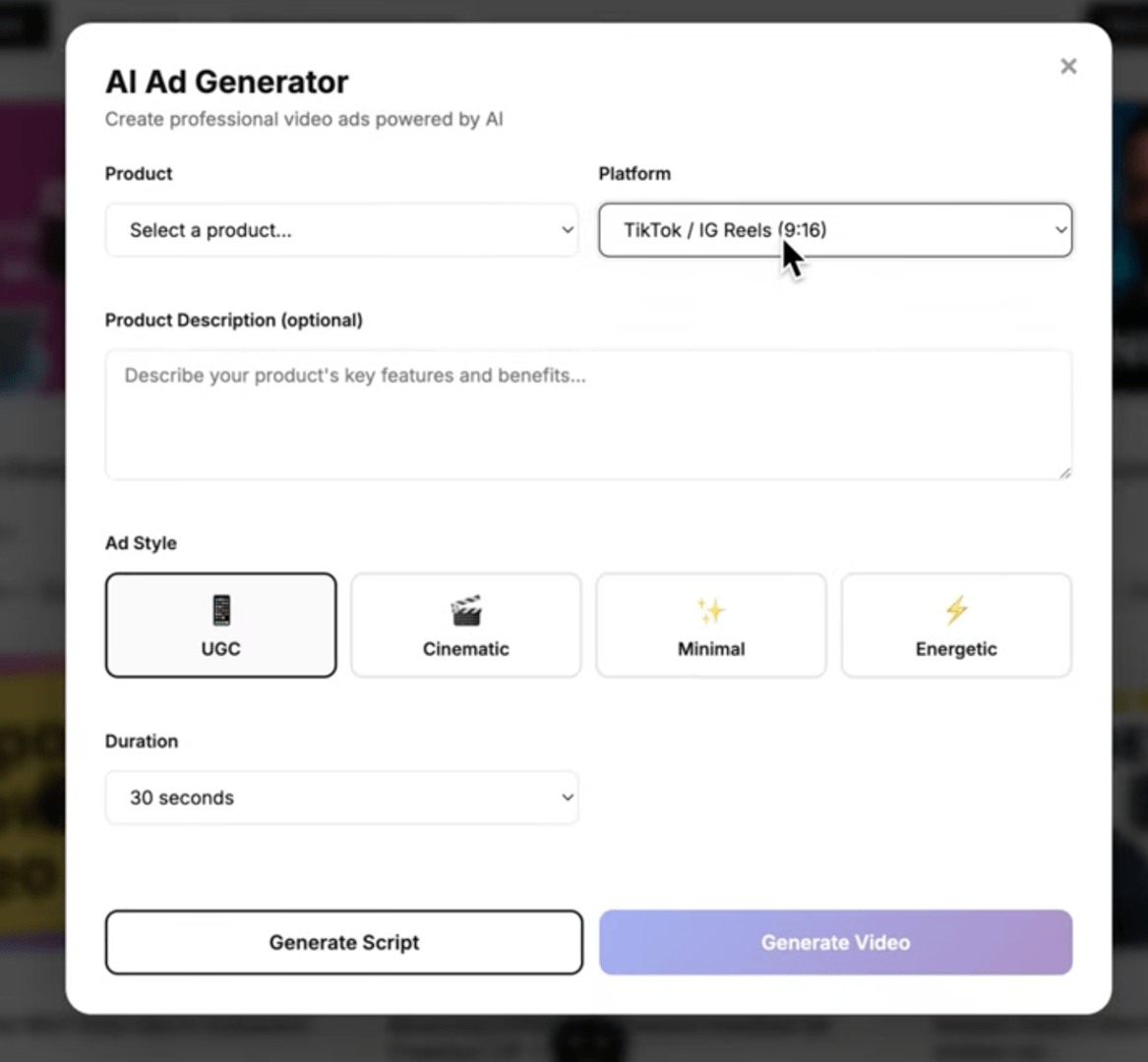Open the Select a product dropdown
The image size is (1148, 1062).
(341, 230)
